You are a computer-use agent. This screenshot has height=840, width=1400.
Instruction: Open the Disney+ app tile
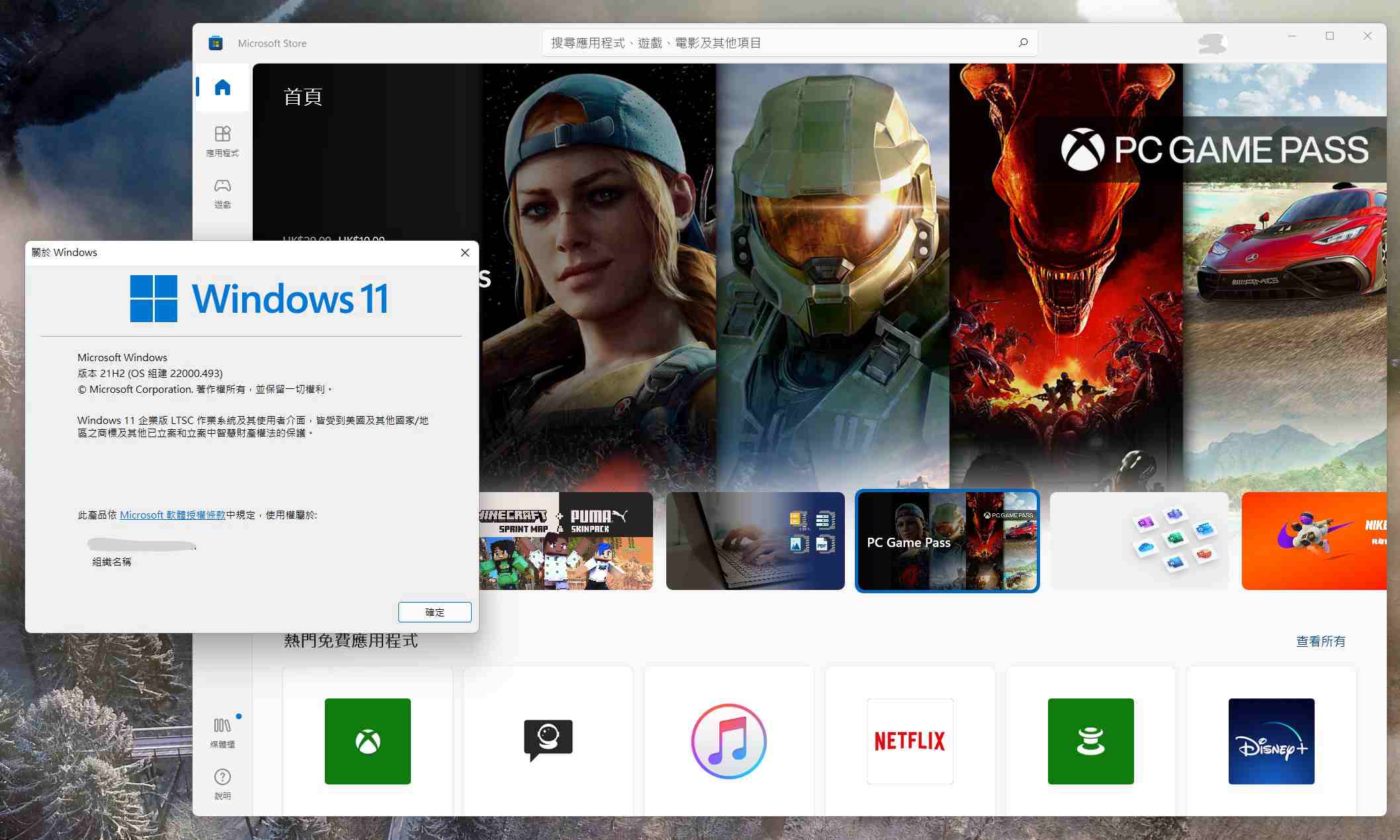1272,741
